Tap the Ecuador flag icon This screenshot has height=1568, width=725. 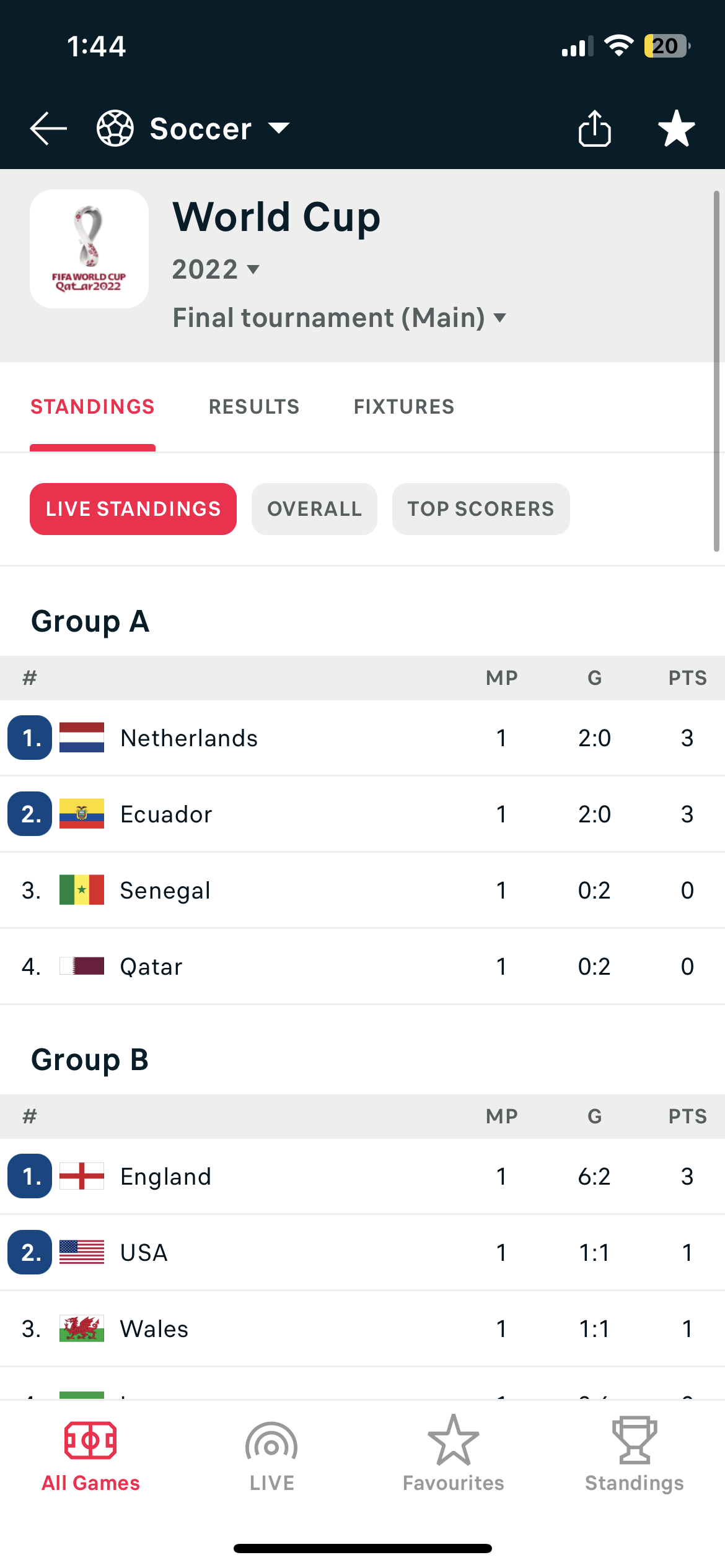click(x=82, y=814)
